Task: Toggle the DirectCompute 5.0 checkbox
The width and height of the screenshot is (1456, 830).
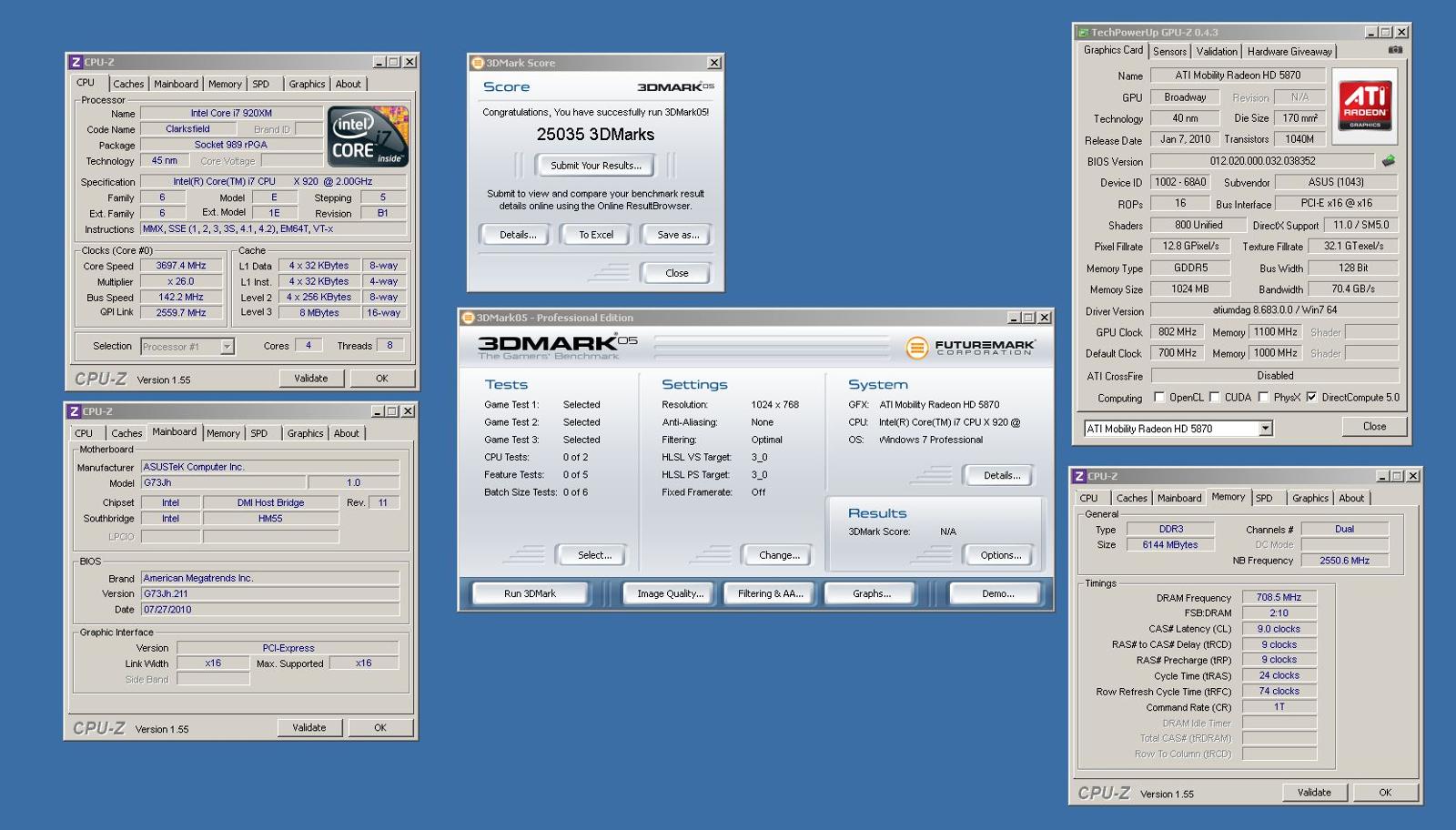Action: pos(1311,397)
